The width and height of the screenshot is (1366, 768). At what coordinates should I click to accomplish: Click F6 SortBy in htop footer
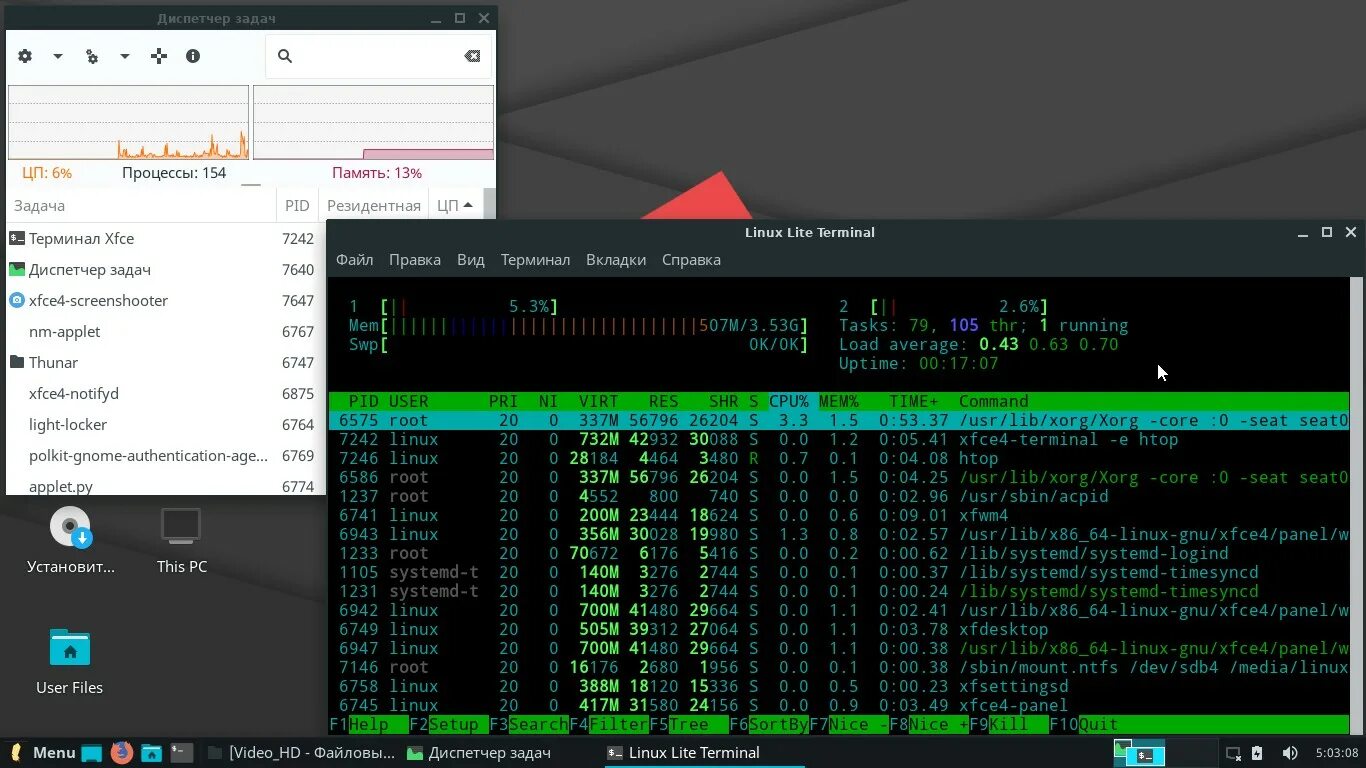(x=768, y=724)
